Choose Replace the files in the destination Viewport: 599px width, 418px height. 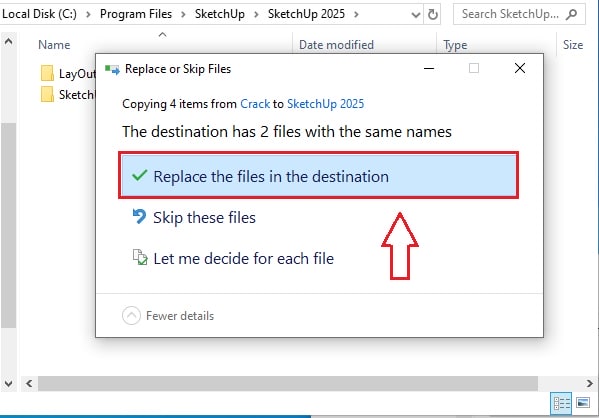pyautogui.click(x=318, y=175)
